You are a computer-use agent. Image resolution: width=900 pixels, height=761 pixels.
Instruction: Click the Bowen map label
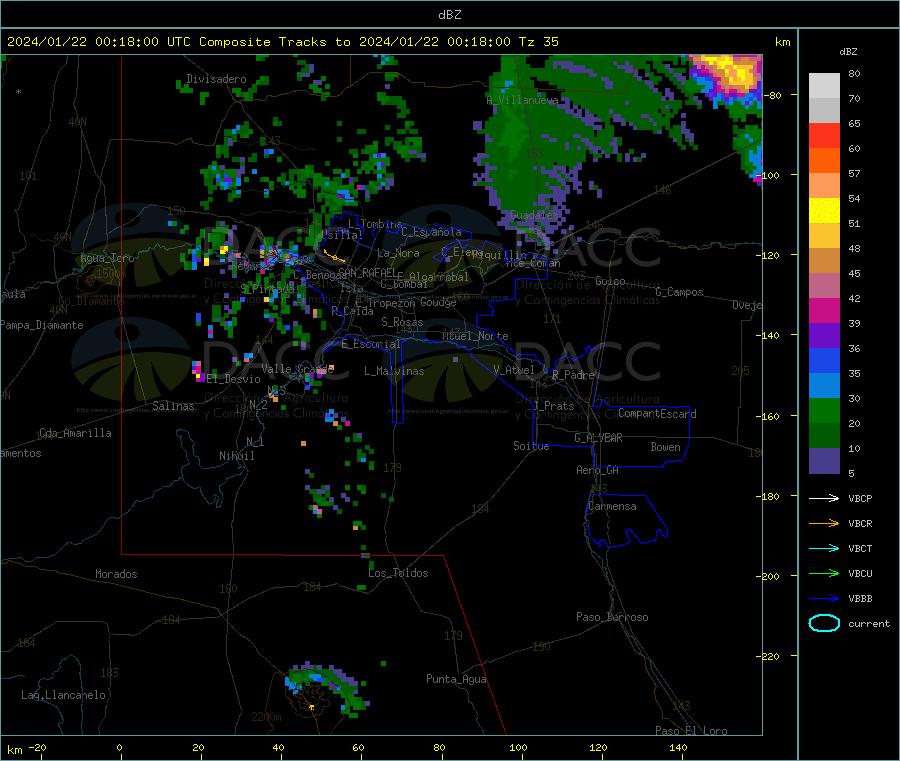click(665, 447)
